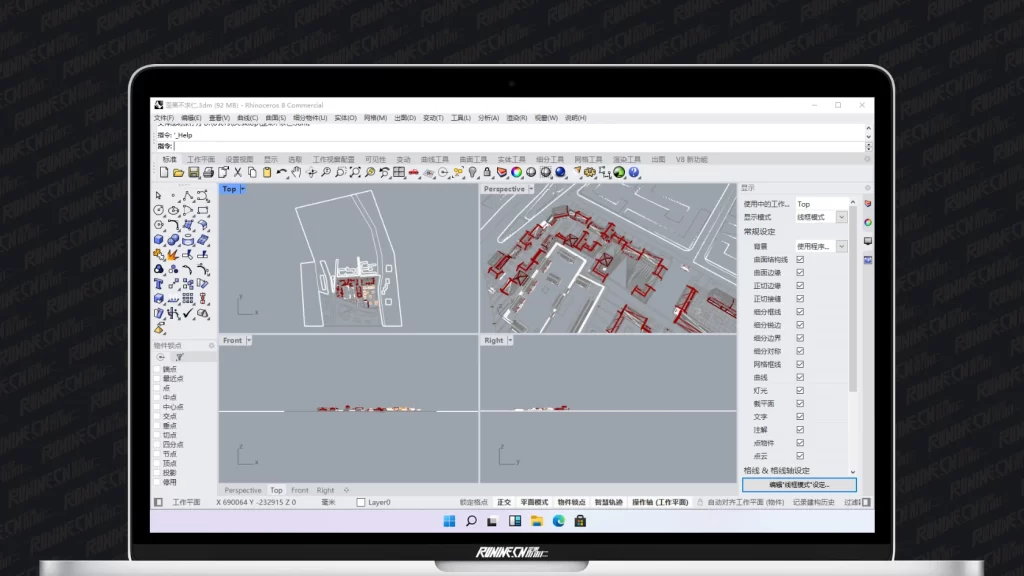Viewport: 1024px width, 576px height.
Task: Uncheck the 曲线 display checkbox
Action: (800, 377)
